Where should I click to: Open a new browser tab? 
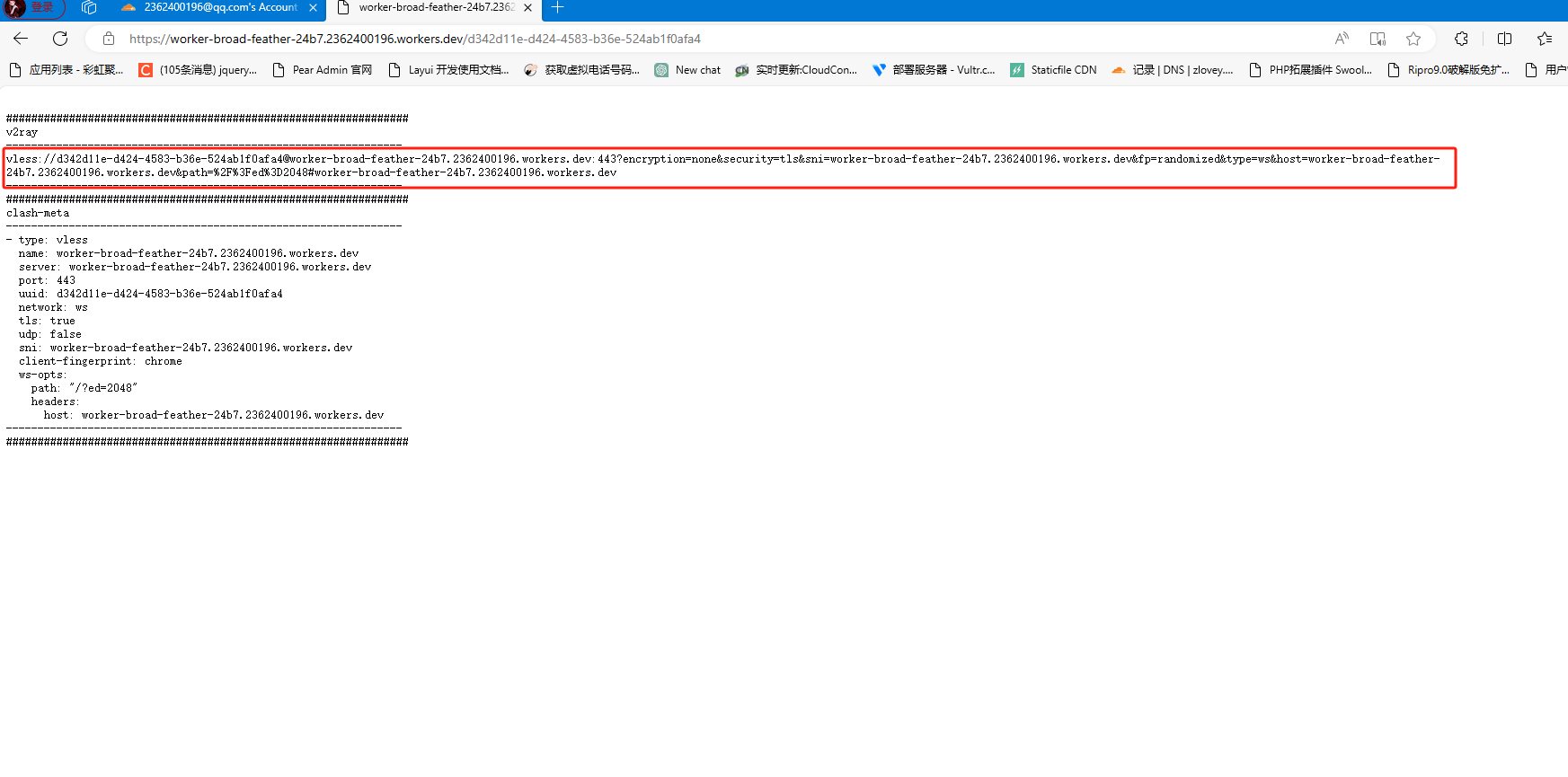[557, 8]
